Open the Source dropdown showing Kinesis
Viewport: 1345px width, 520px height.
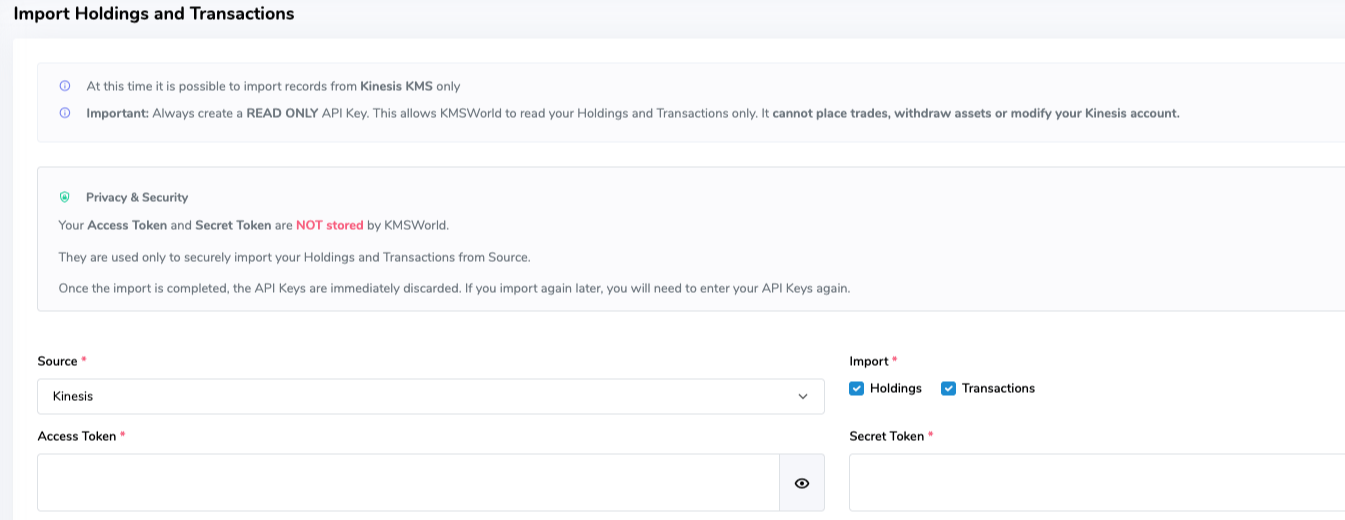point(431,396)
